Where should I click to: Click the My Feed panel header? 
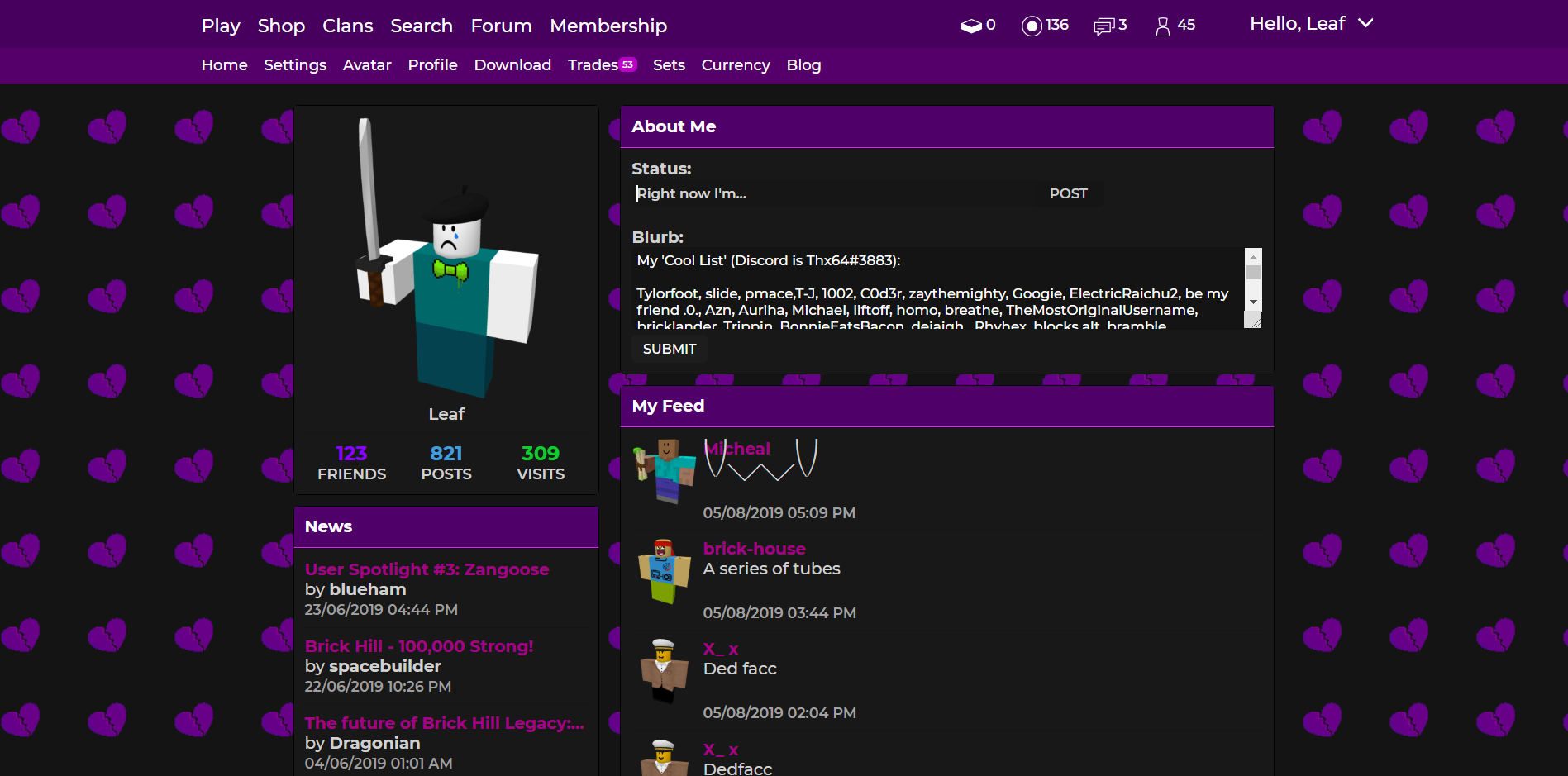[946, 406]
